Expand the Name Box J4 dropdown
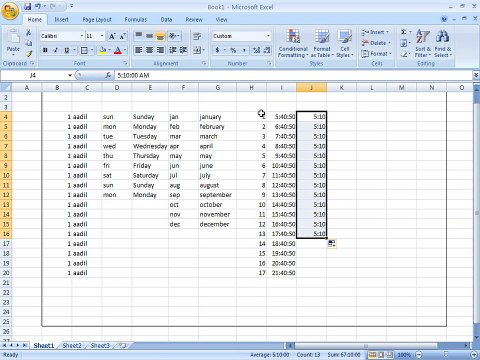480x360 pixels. pyautogui.click(x=70, y=75)
